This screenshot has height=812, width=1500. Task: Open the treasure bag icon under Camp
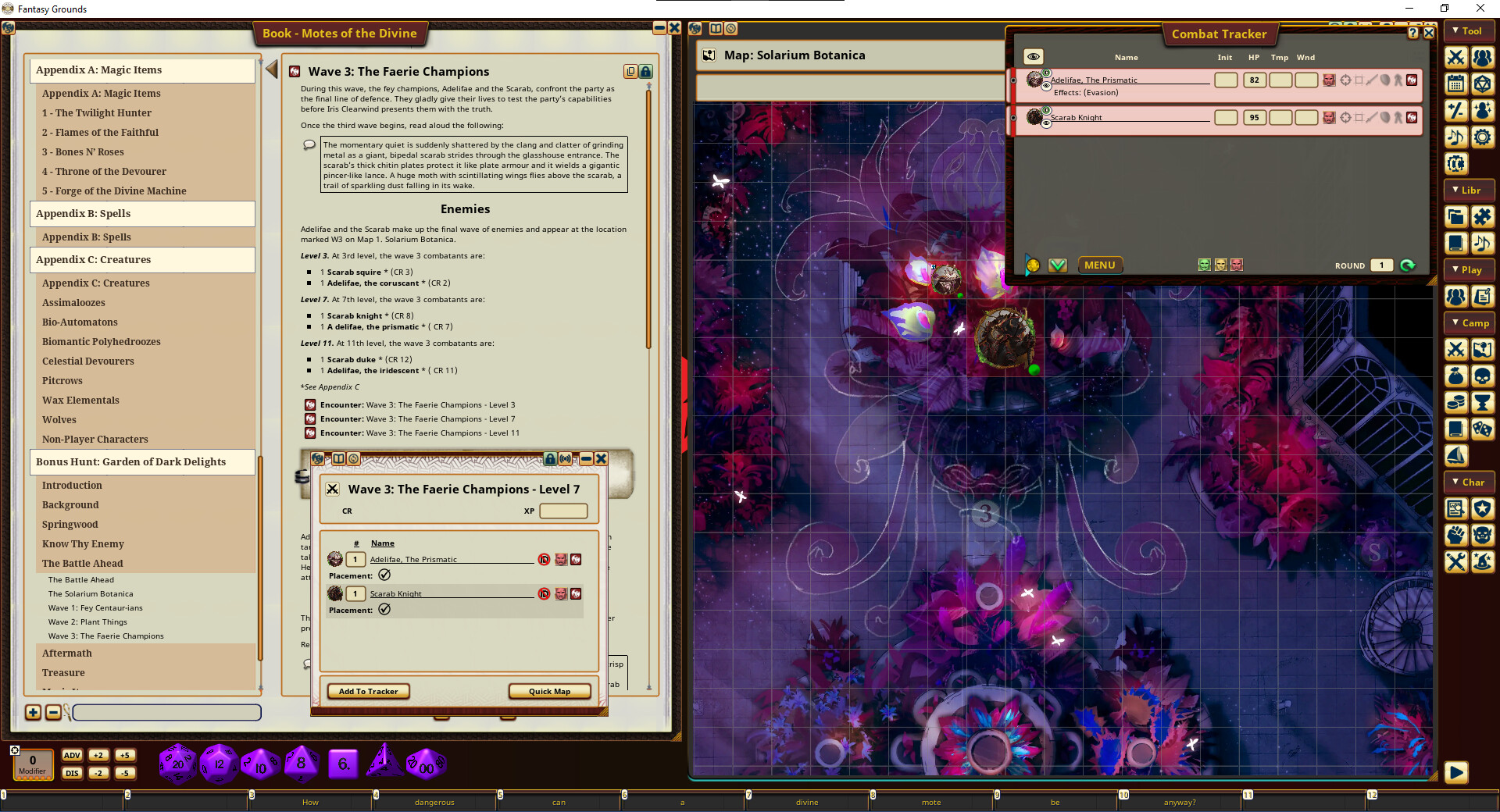pos(1455,376)
